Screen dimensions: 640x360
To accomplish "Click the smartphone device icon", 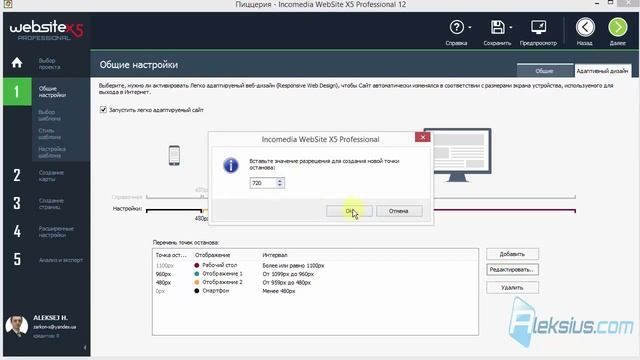I will pyautogui.click(x=174, y=156).
